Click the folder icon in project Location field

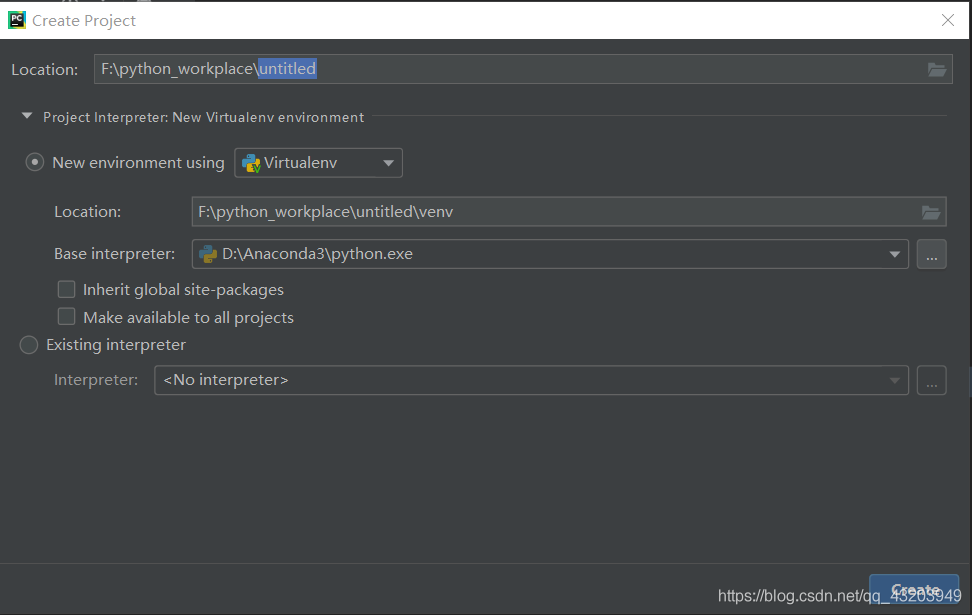pyautogui.click(x=936, y=69)
